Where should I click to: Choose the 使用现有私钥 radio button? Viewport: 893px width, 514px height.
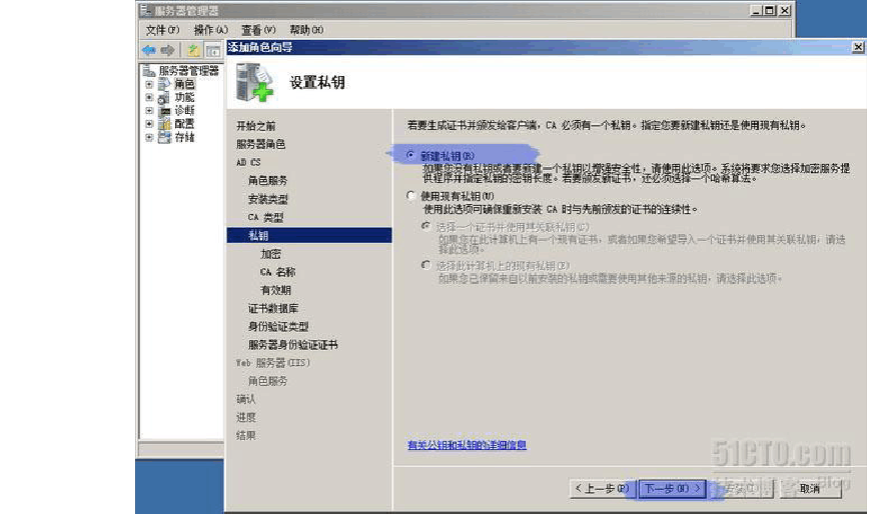pos(412,196)
